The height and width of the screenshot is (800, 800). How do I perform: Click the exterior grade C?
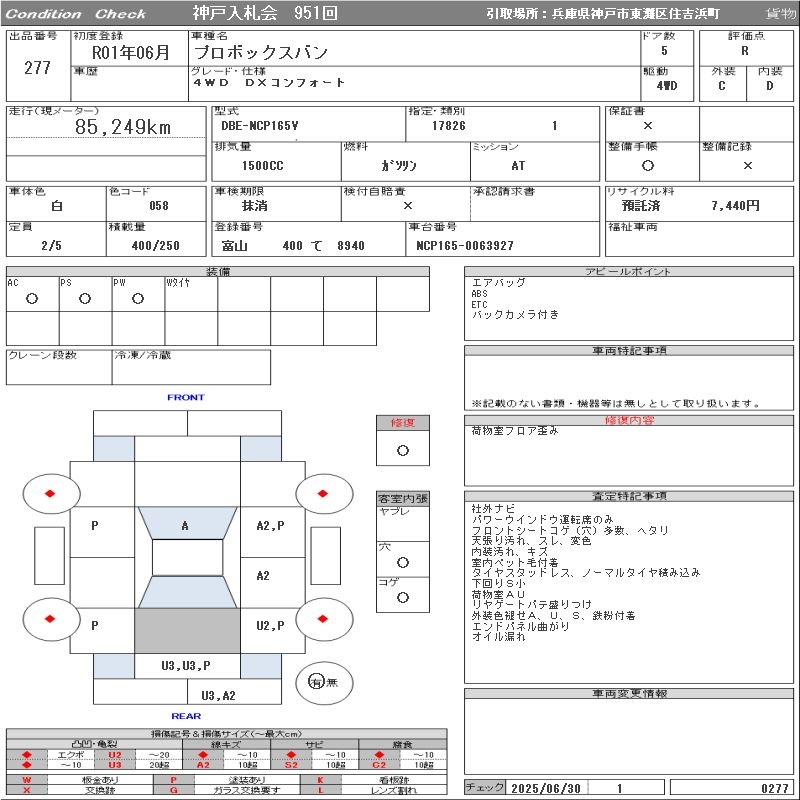tap(721, 86)
